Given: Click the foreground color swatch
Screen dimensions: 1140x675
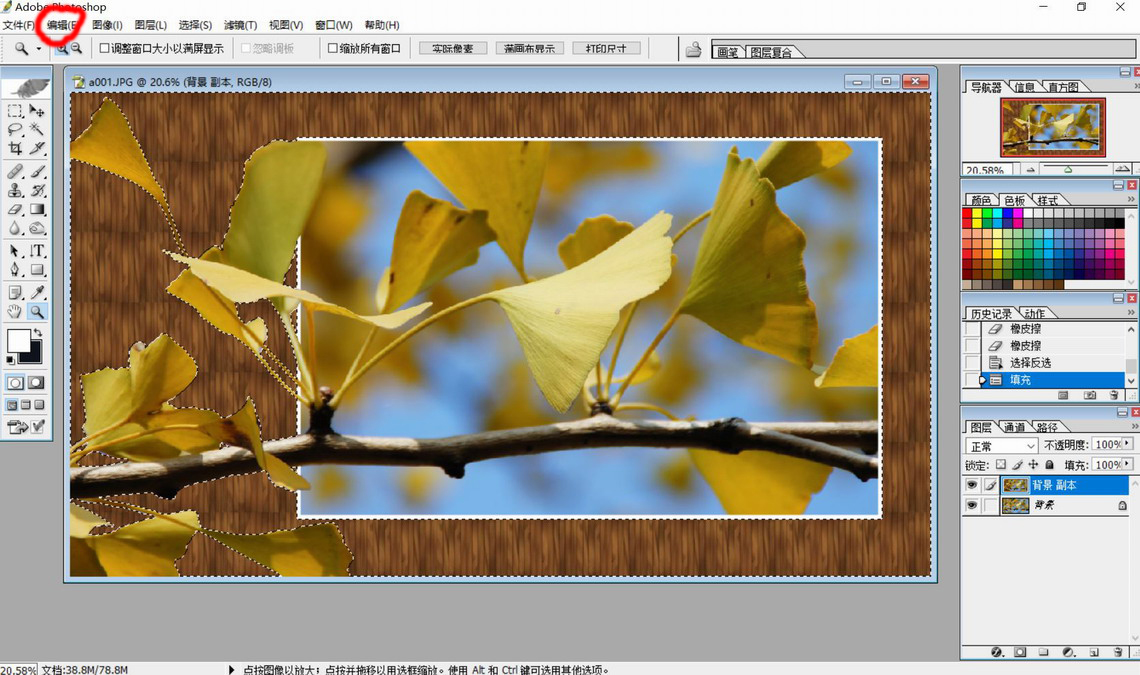Looking at the screenshot, I should coord(17,342).
